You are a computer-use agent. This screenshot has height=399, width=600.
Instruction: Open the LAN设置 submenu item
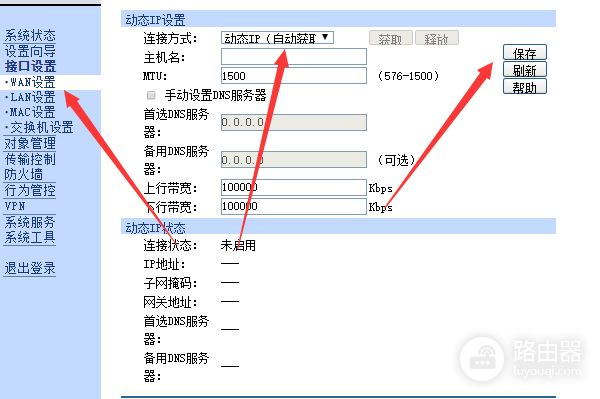[x=33, y=97]
